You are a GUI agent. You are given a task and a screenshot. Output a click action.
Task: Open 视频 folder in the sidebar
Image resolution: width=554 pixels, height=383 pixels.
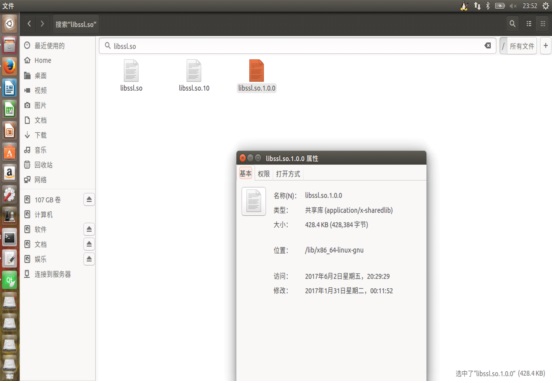coord(40,90)
